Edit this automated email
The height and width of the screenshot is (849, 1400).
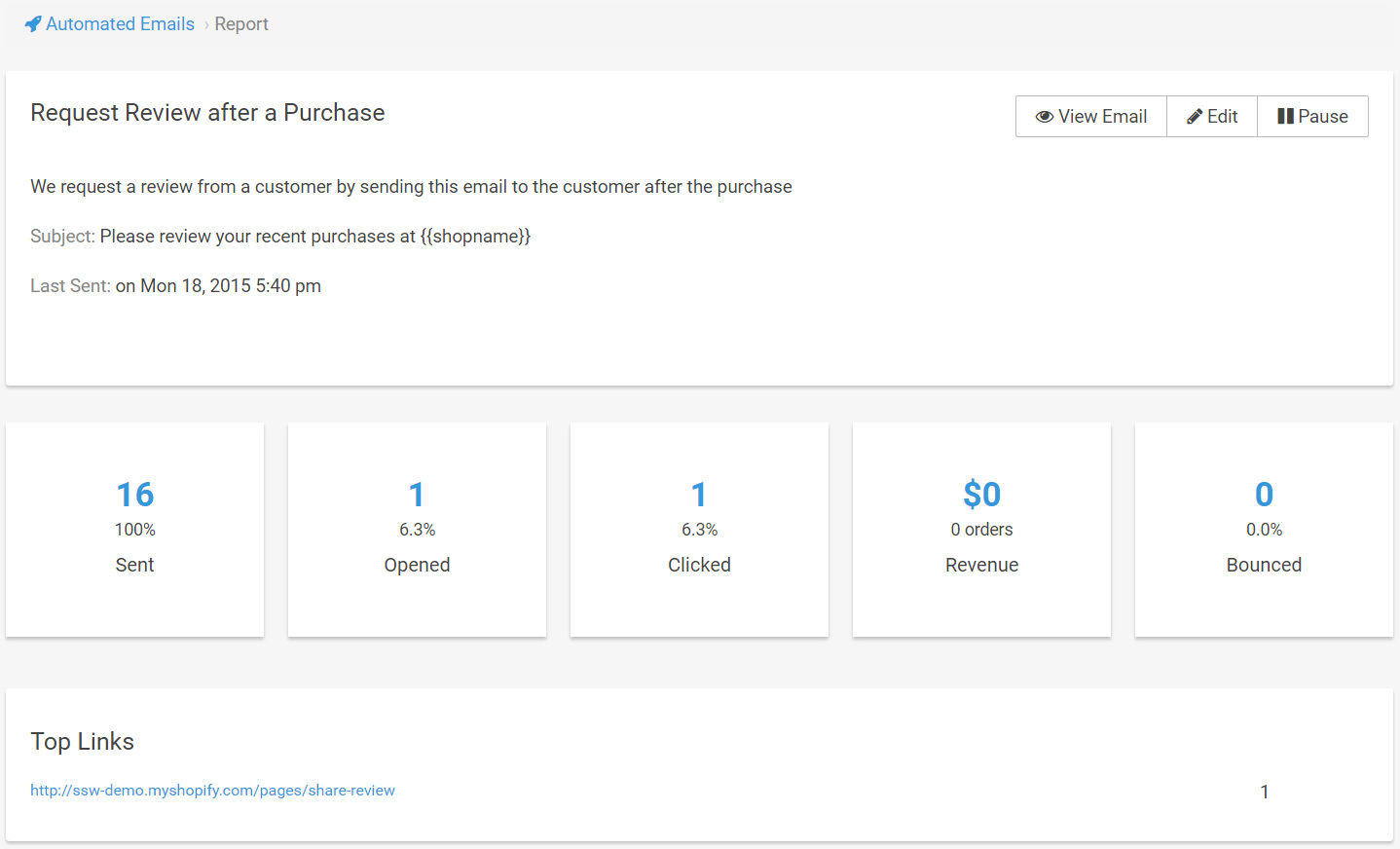1212,117
